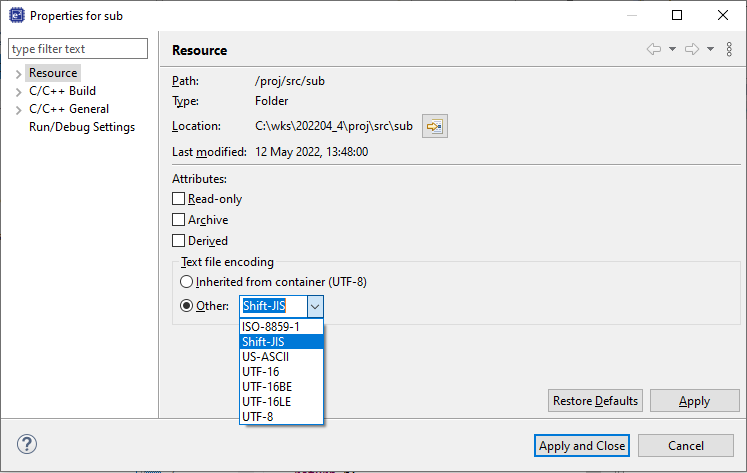Click the type filter text field

pyautogui.click(x=78, y=49)
